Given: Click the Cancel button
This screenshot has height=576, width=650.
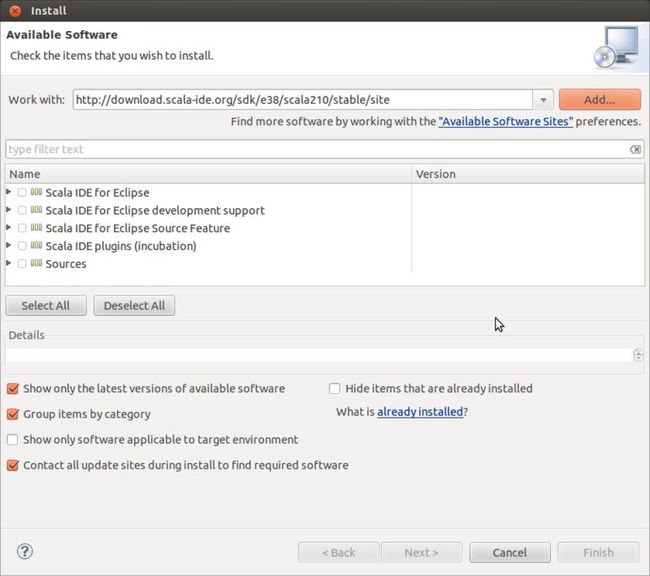Looking at the screenshot, I should (x=510, y=552).
